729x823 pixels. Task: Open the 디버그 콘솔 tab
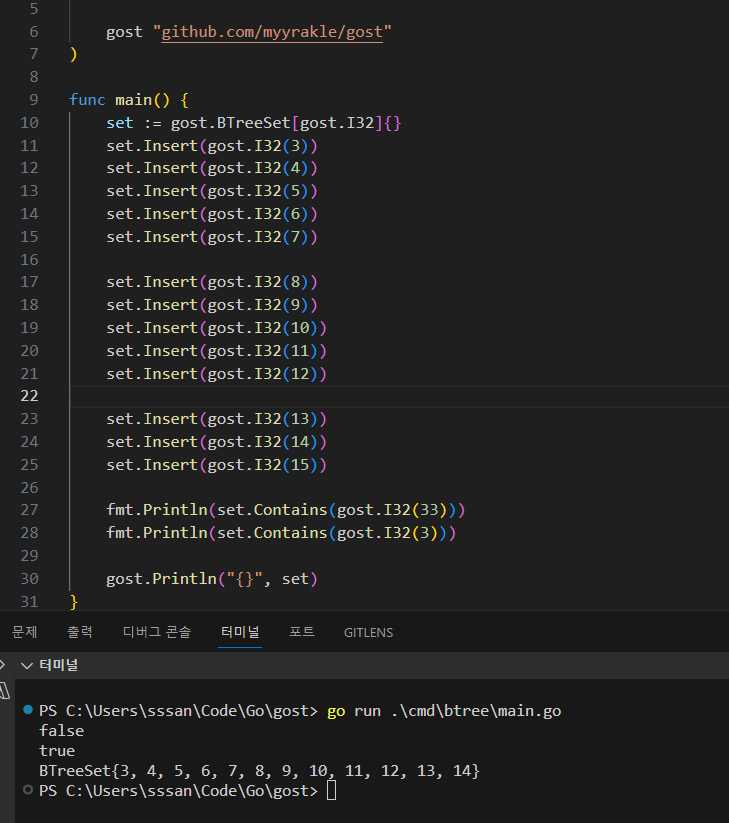pos(156,632)
